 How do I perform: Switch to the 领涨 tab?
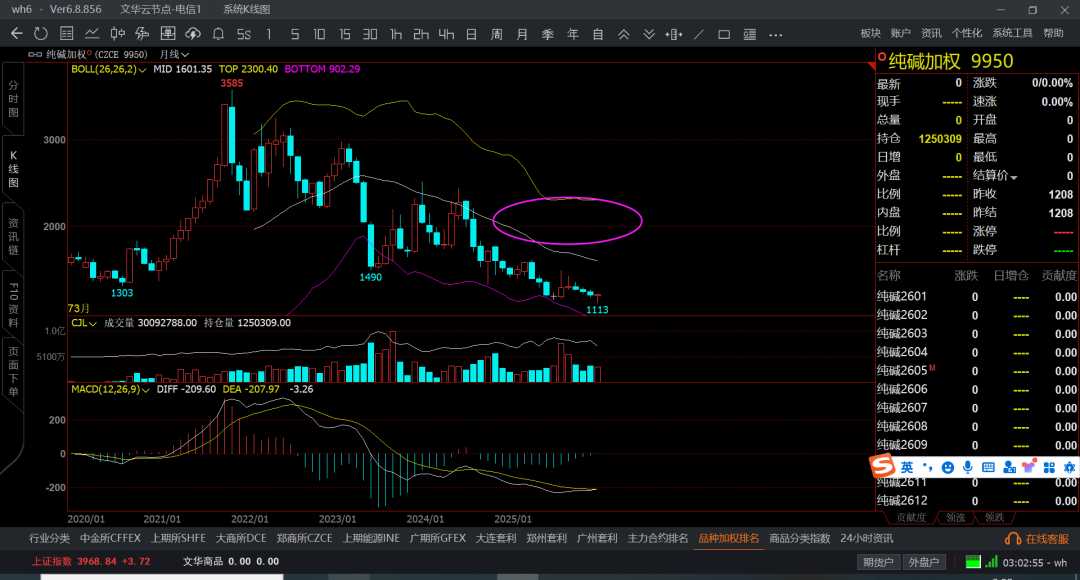point(955,517)
